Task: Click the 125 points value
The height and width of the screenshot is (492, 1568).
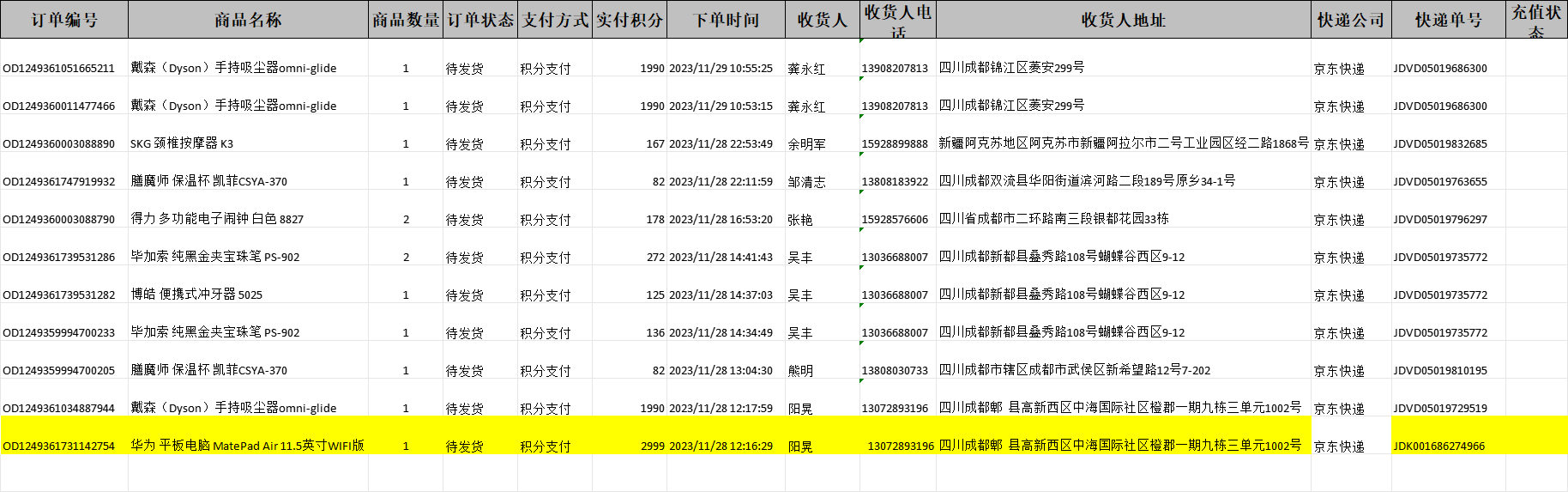Action: point(655,295)
